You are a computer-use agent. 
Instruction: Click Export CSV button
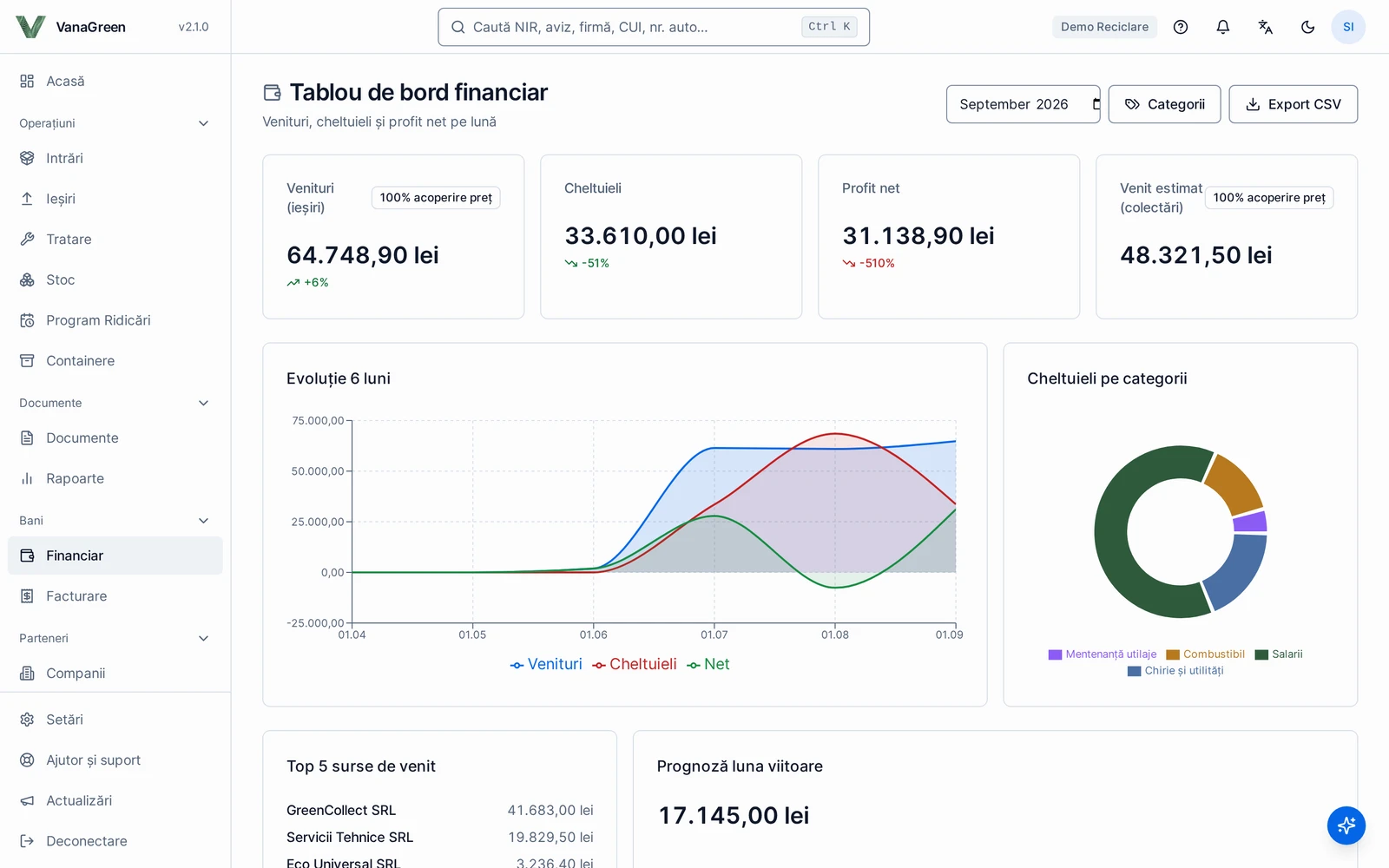(x=1293, y=104)
